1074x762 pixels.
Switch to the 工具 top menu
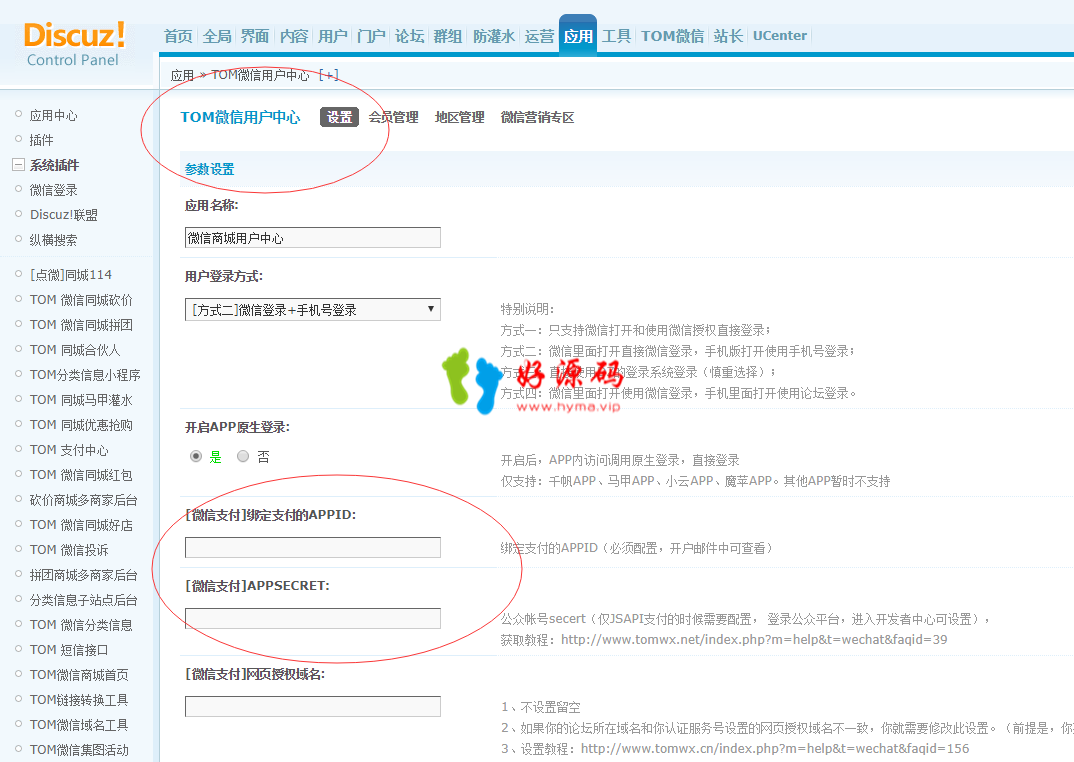[x=616, y=36]
